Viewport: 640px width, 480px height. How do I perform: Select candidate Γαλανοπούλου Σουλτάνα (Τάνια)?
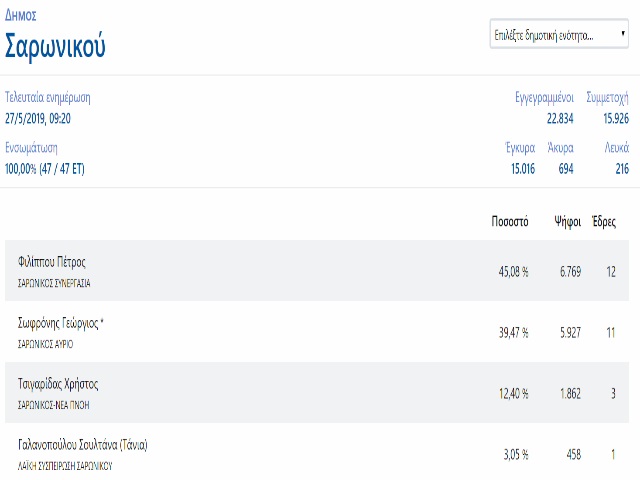(x=82, y=444)
